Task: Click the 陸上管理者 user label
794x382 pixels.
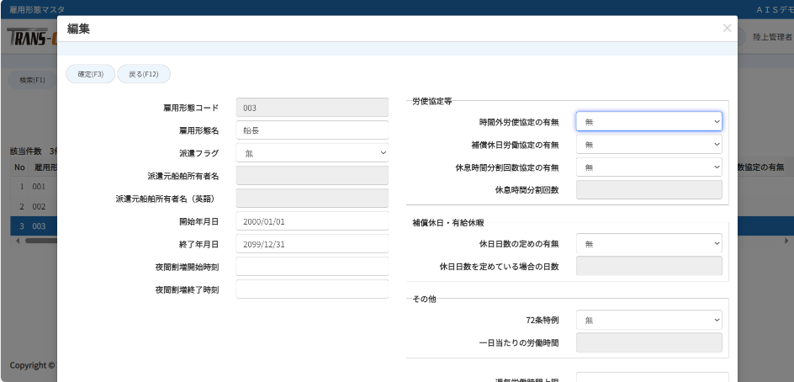Action: (772, 36)
